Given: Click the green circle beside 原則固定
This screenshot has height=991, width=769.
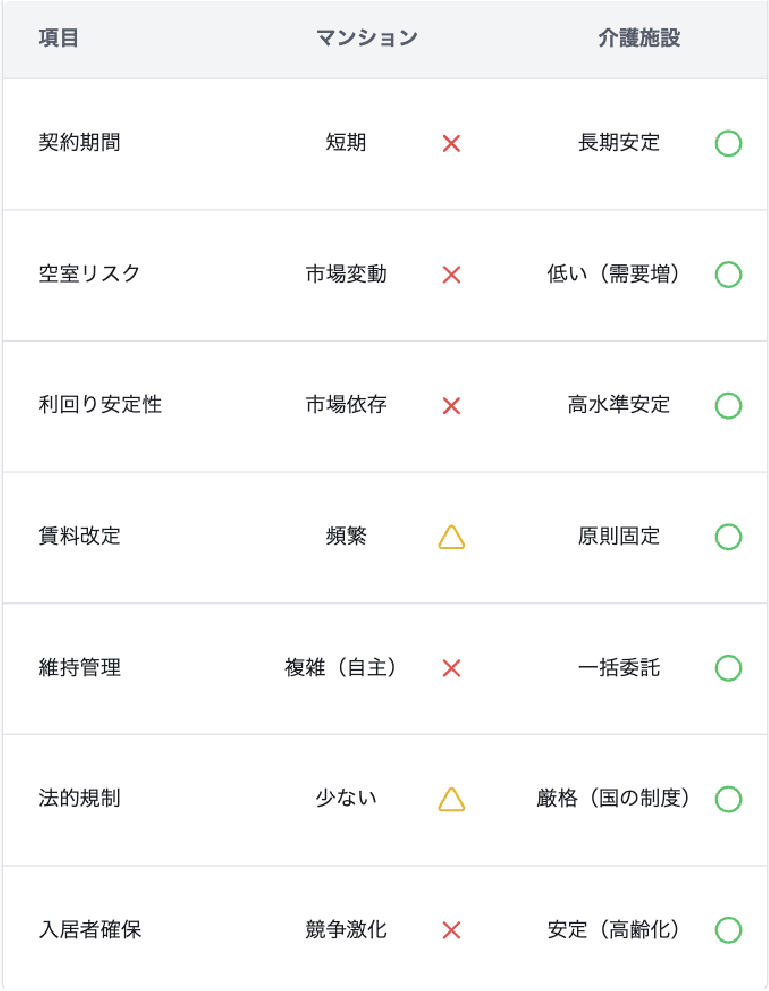Looking at the screenshot, I should click(x=728, y=537).
